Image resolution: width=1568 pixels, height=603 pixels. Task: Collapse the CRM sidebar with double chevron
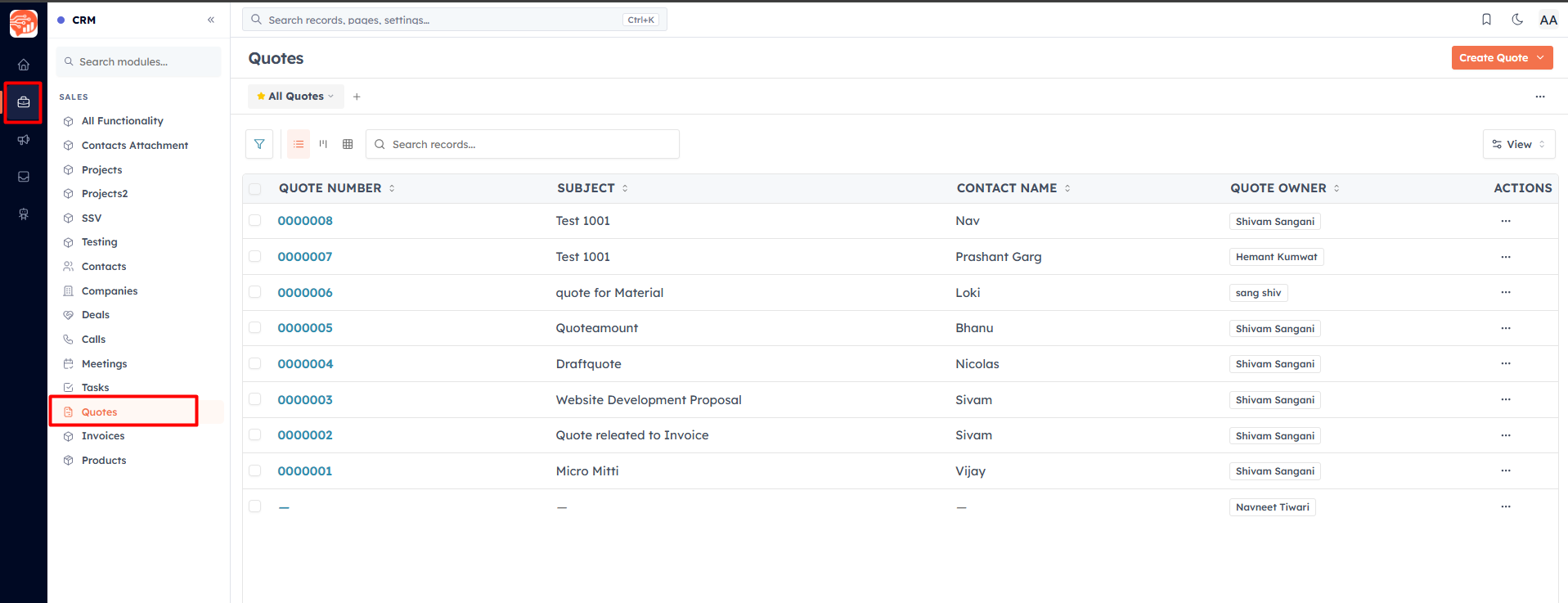coord(211,20)
